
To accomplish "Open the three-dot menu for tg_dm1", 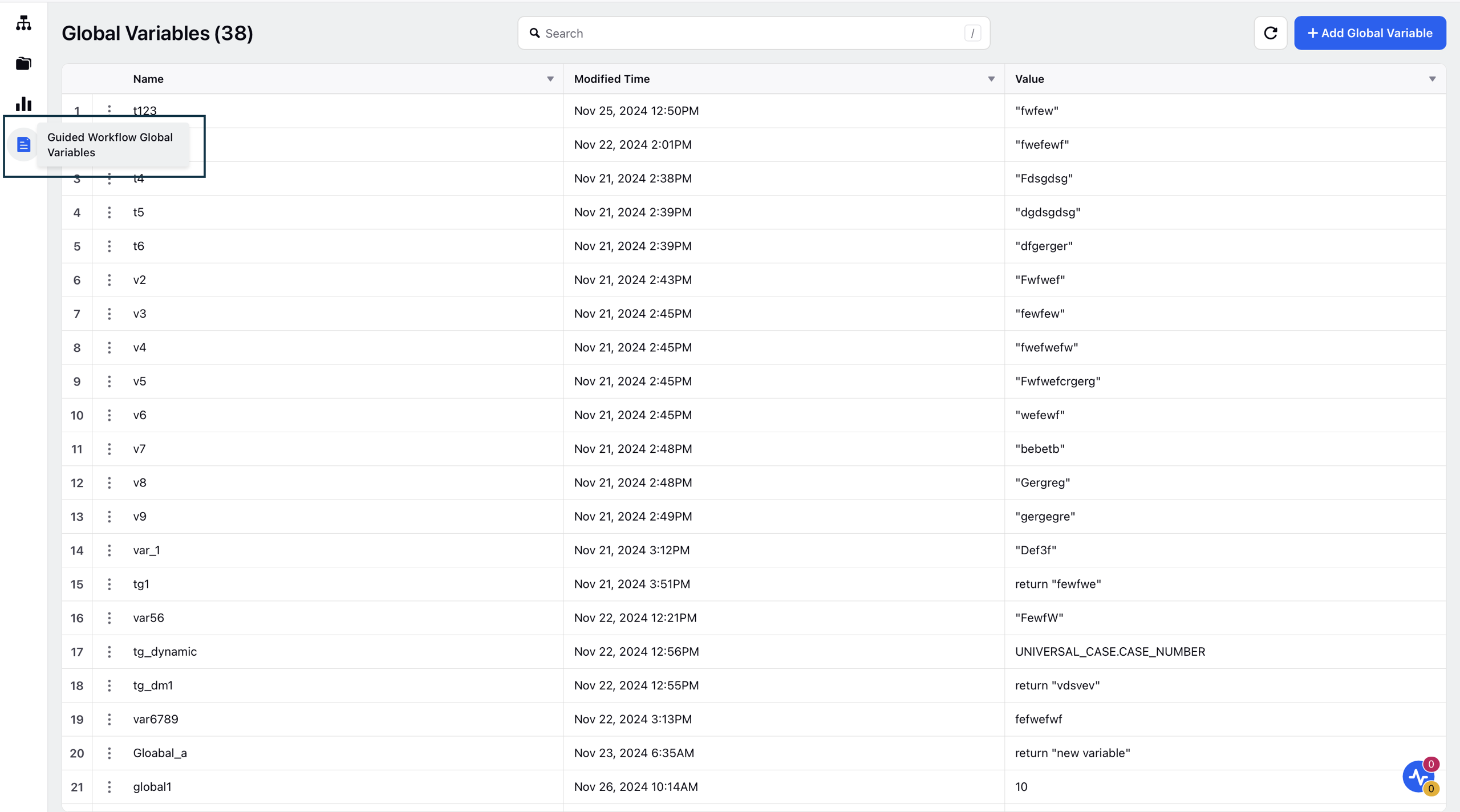I will pos(109,685).
